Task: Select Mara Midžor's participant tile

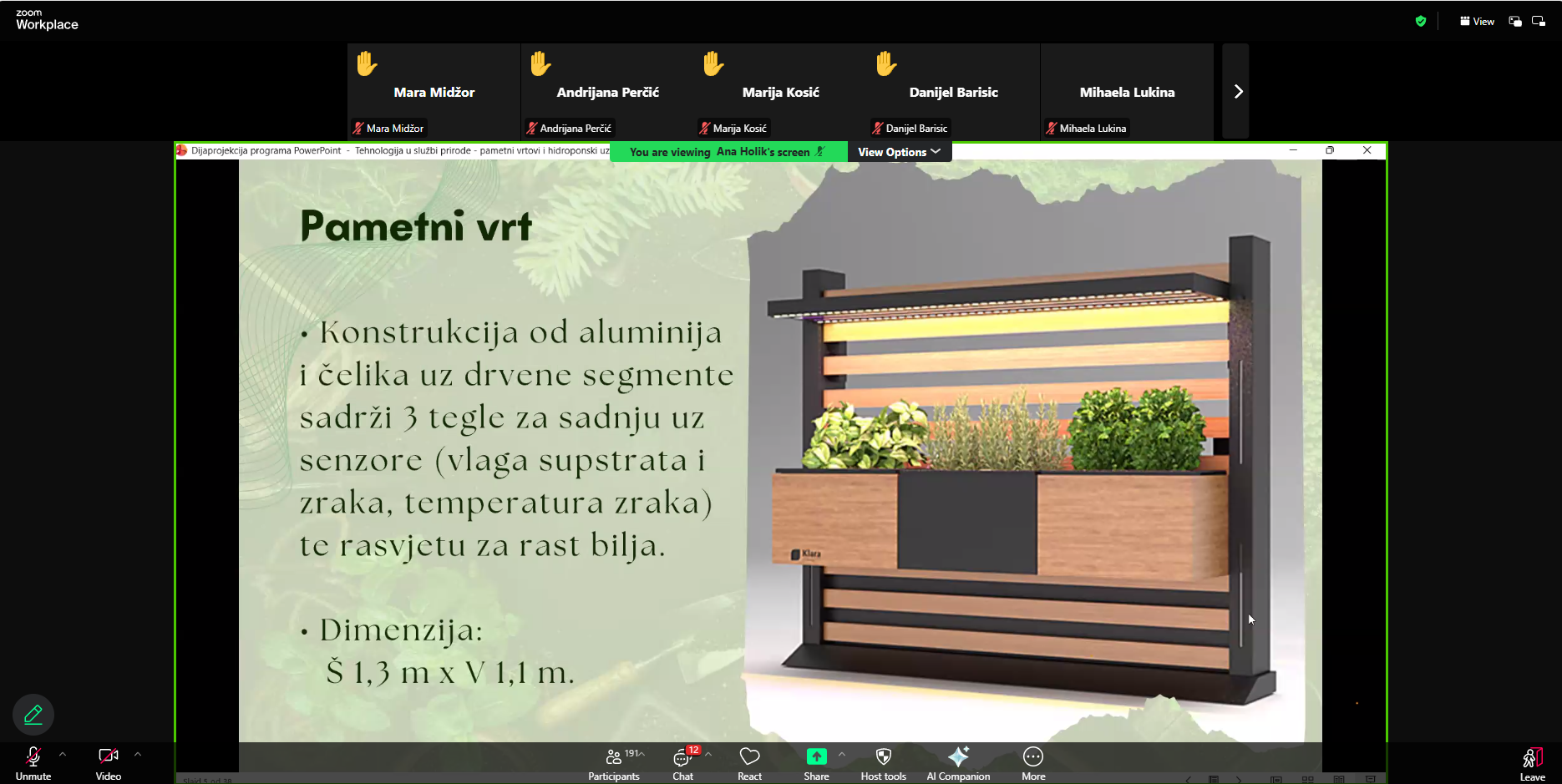Action: click(434, 92)
